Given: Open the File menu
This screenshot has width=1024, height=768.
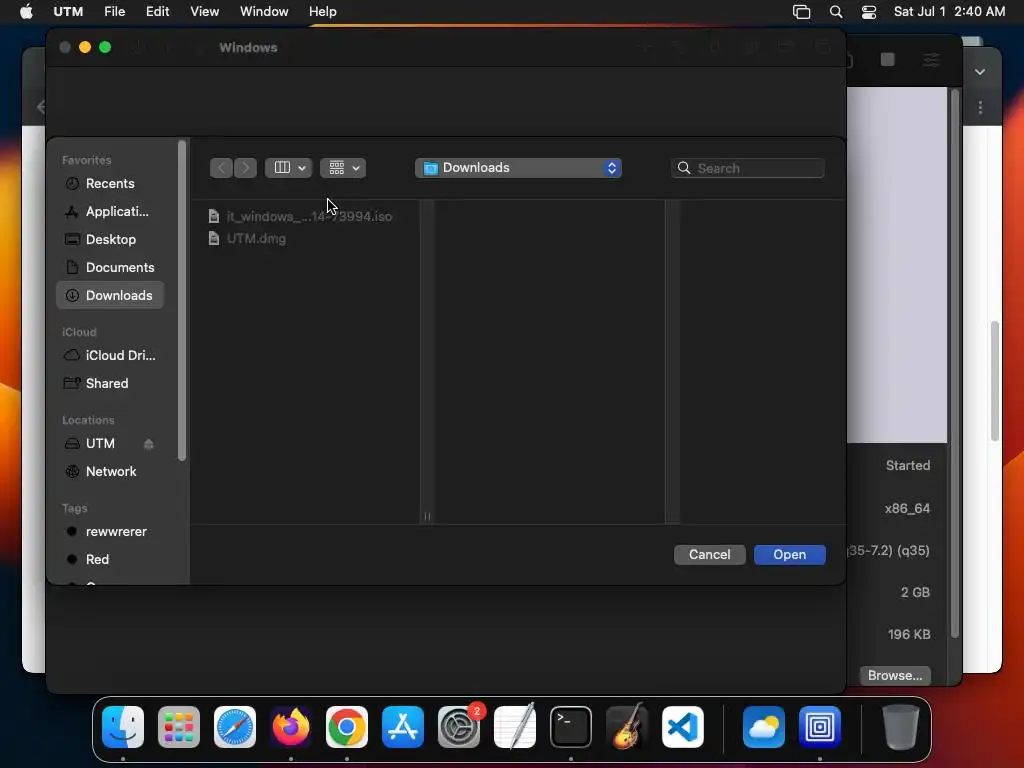Looking at the screenshot, I should coord(114,12).
